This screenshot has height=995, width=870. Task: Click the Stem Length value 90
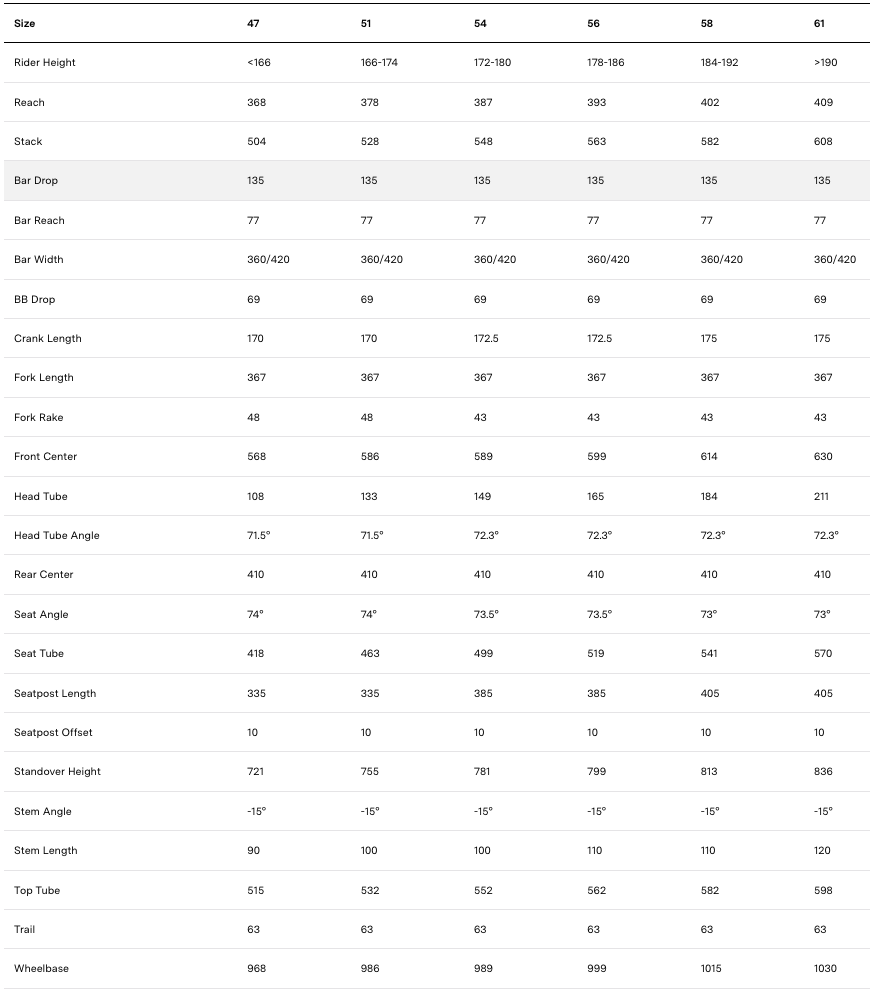pyautogui.click(x=253, y=851)
